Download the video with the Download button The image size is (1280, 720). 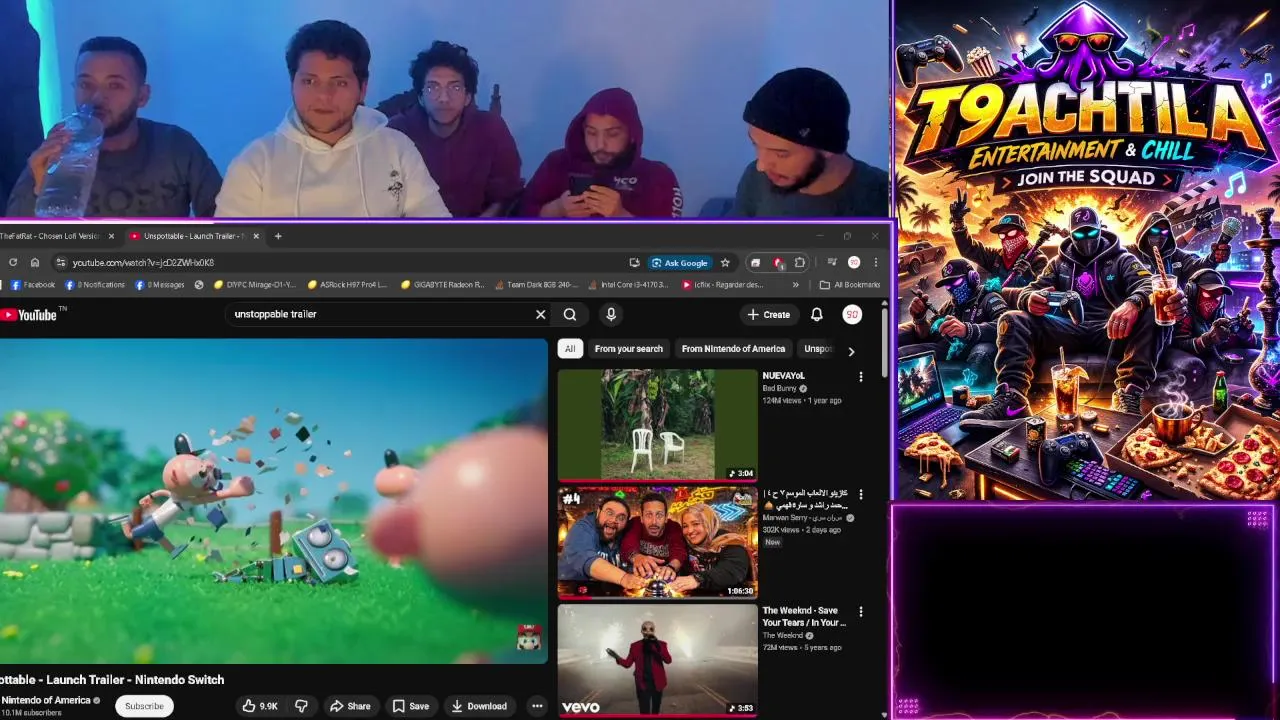point(480,706)
